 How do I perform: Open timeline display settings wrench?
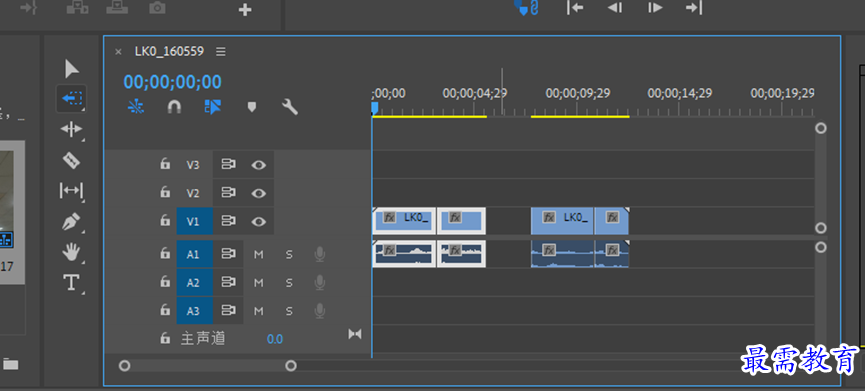click(290, 106)
